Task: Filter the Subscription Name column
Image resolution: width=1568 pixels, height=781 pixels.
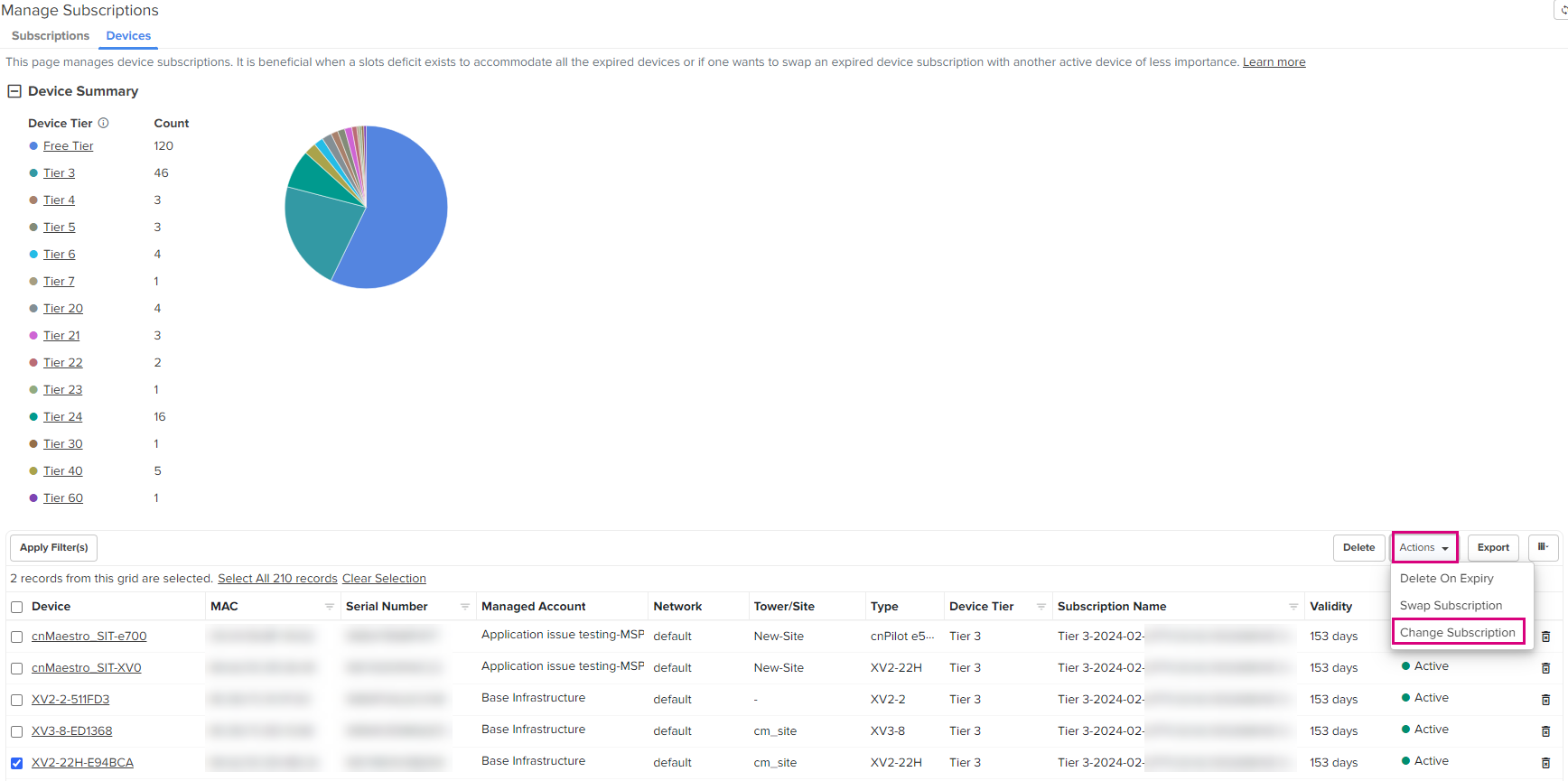Action: coord(1293,607)
